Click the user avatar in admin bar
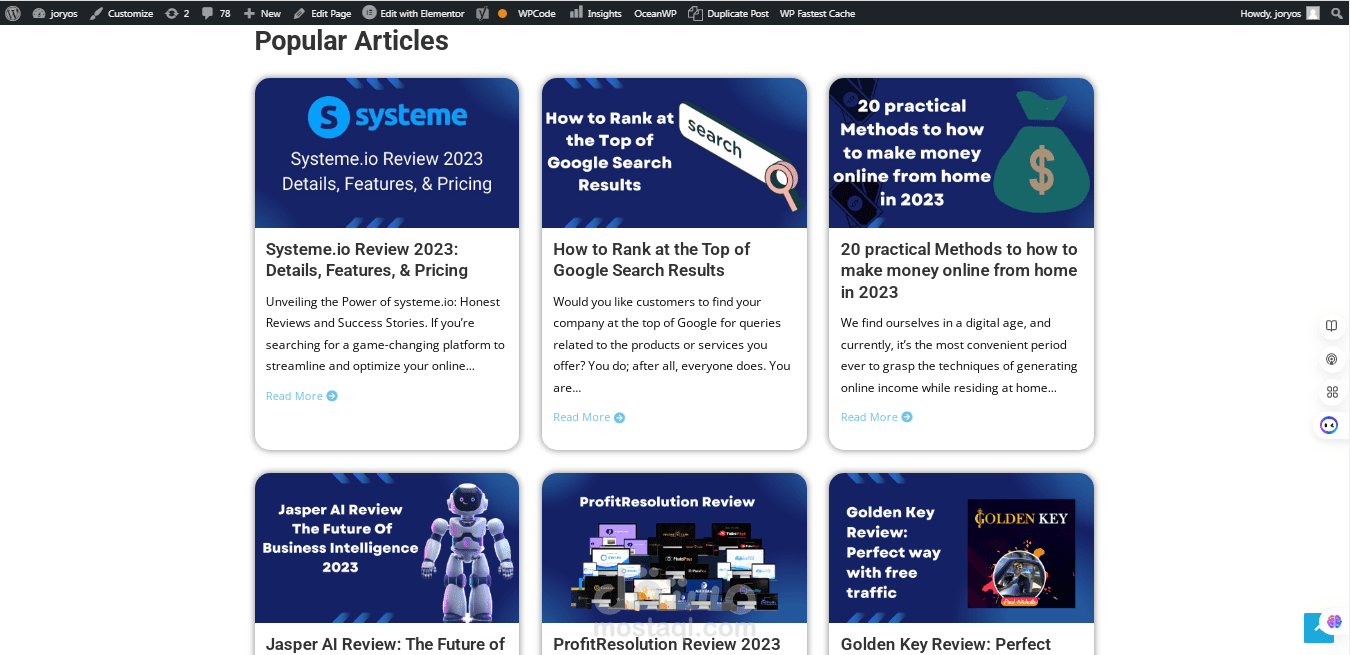 1313,13
